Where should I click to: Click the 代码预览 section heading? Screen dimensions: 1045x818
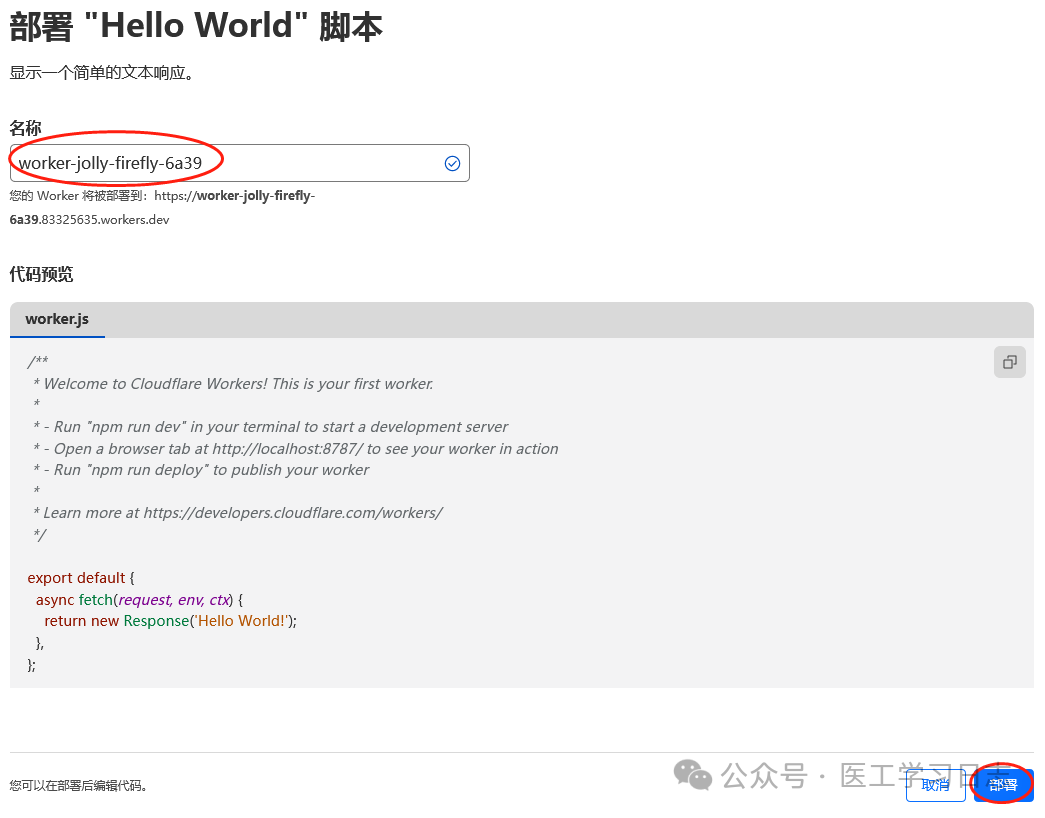click(41, 274)
